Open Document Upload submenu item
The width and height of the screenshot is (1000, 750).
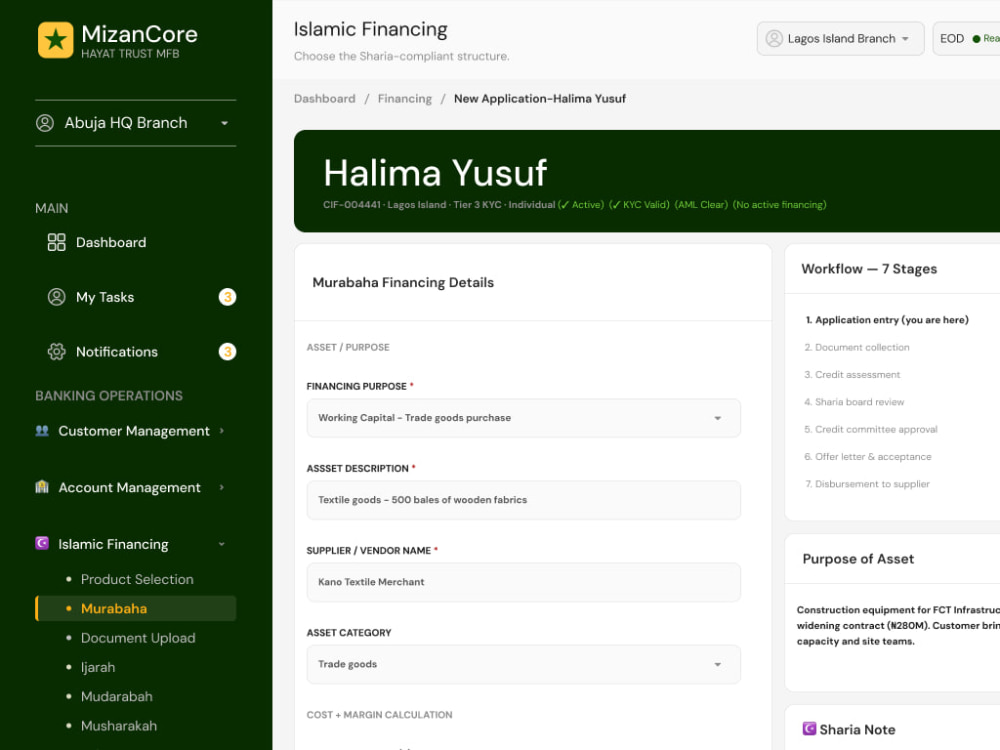[x=138, y=638]
